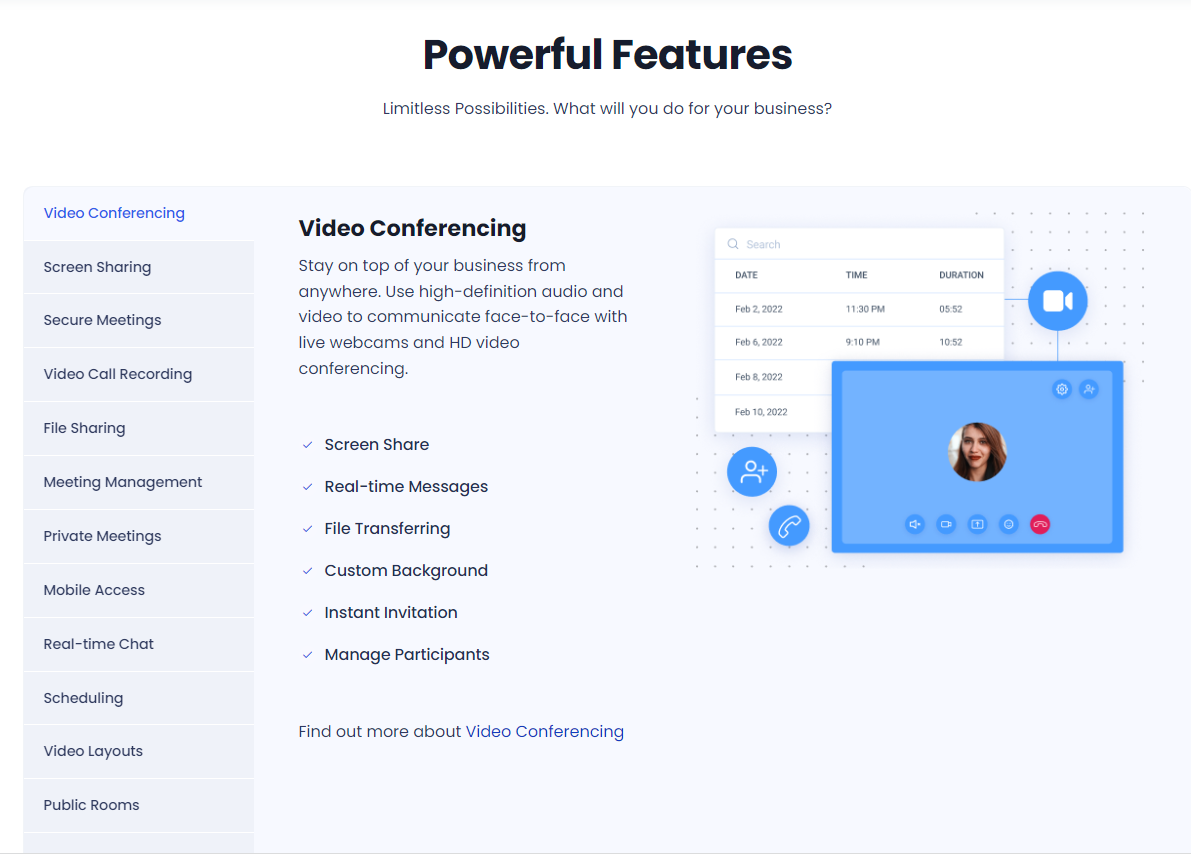Viewport: 1191px width, 858px height.
Task: Click the checkmark beside File Transferring
Action: point(308,528)
